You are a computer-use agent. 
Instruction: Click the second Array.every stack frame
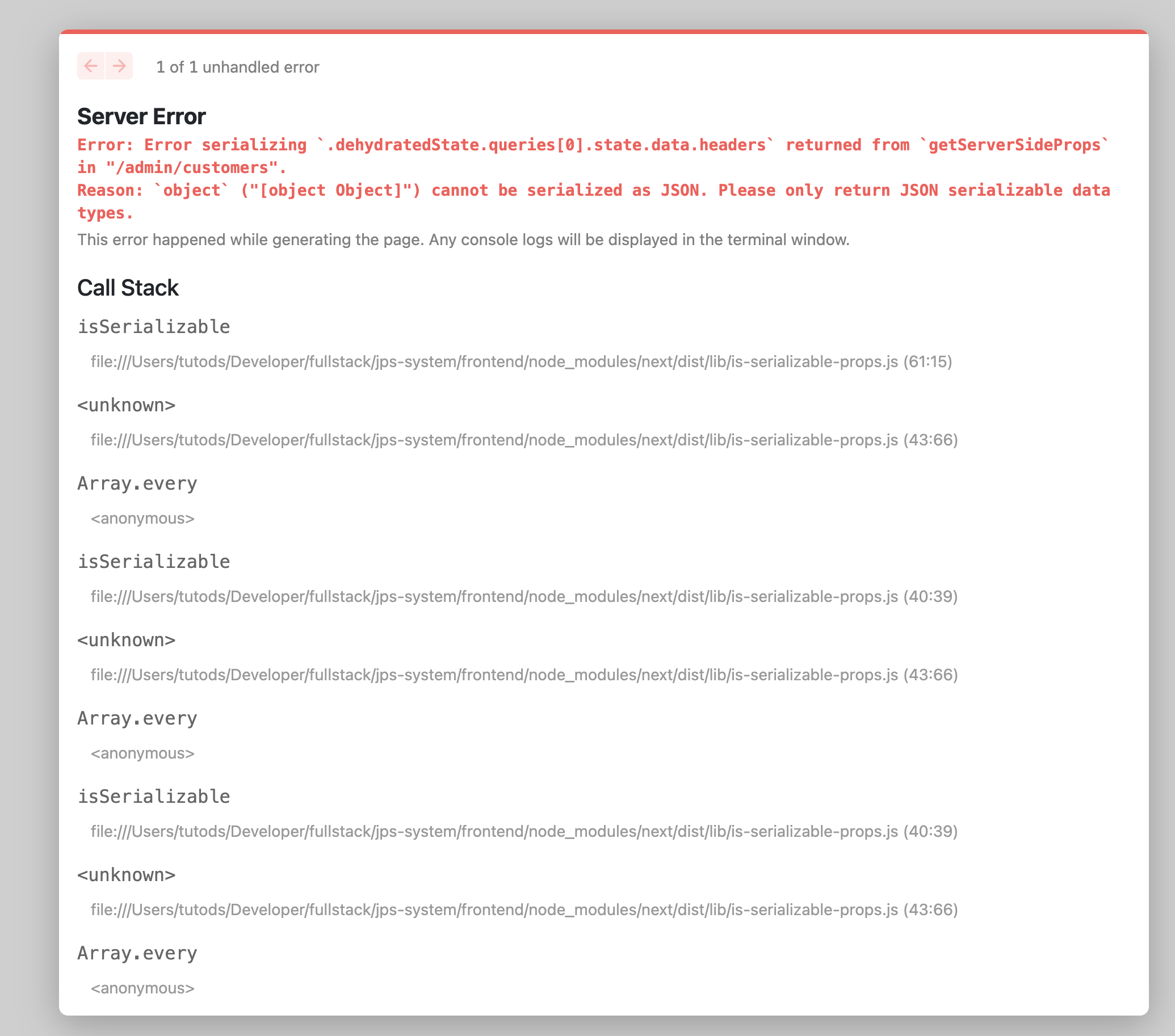click(x=137, y=718)
